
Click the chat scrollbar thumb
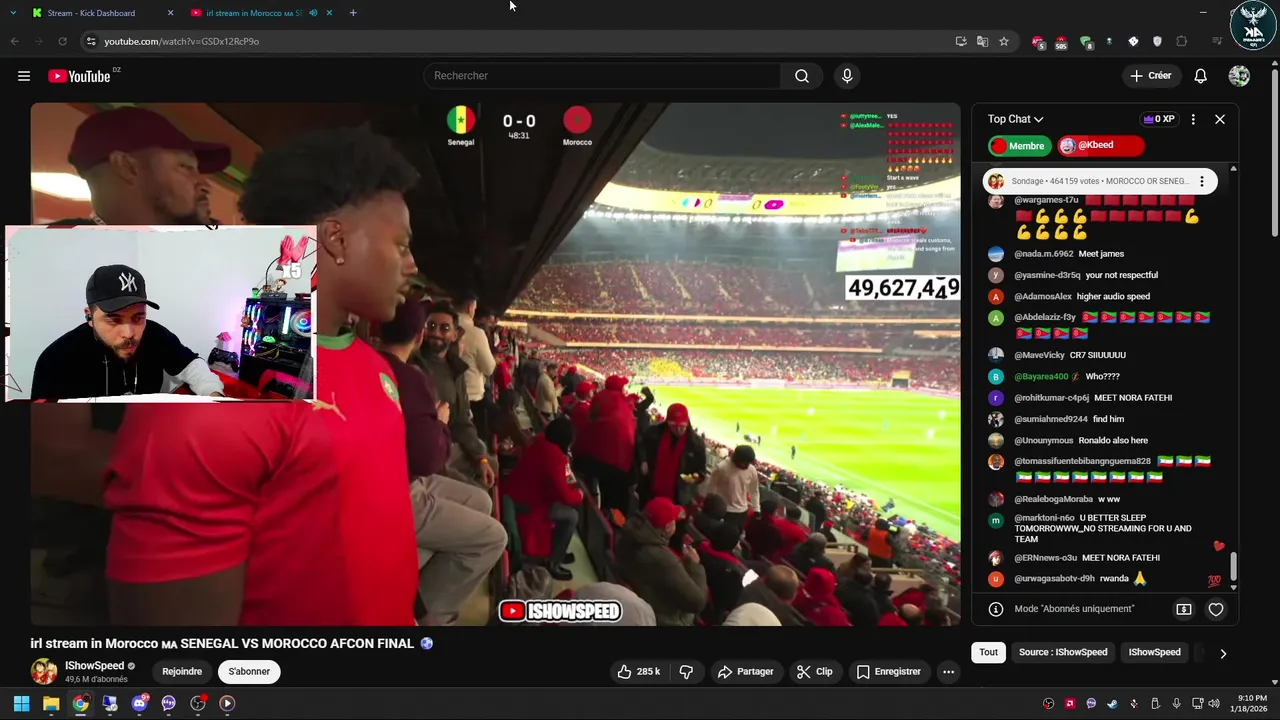pos(1233,566)
